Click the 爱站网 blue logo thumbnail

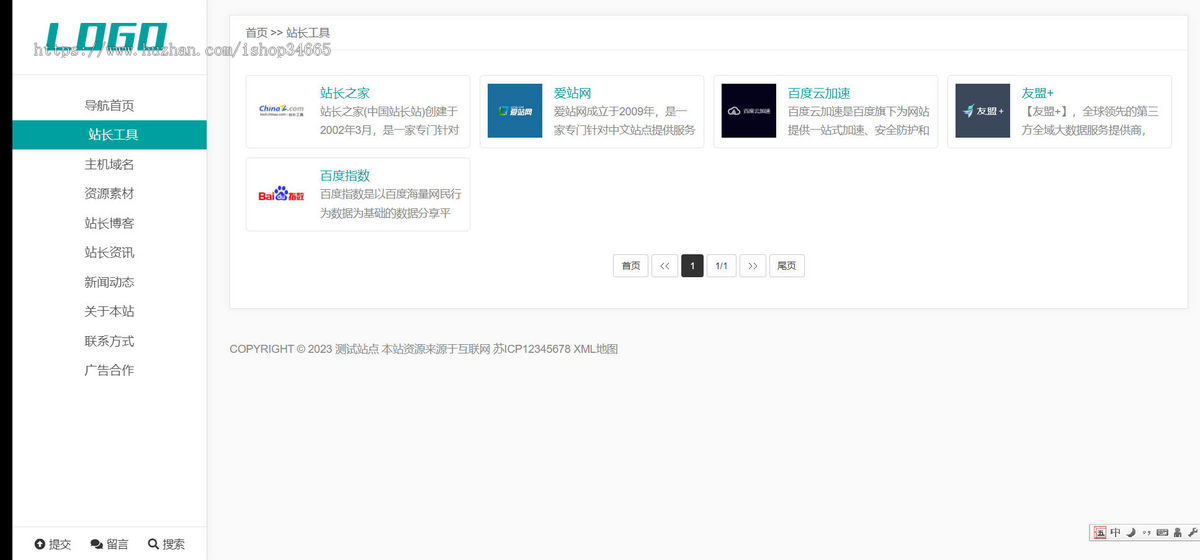pos(515,111)
